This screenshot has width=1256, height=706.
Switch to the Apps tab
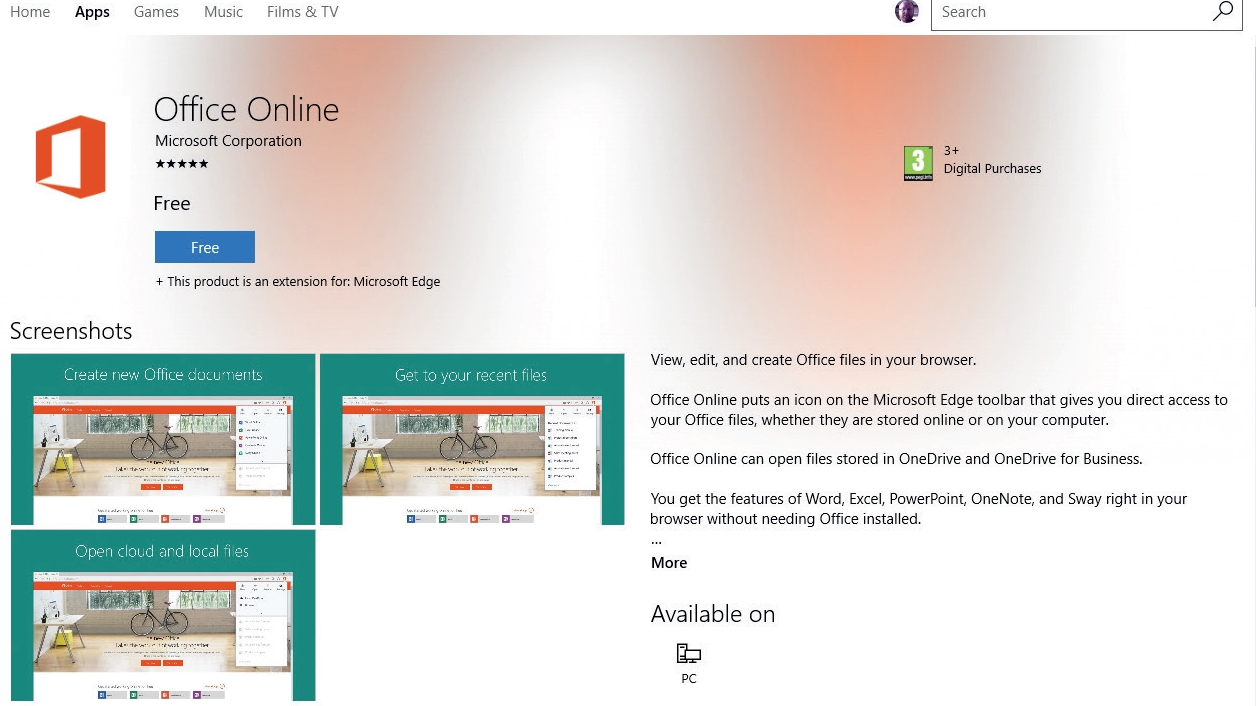coord(92,12)
